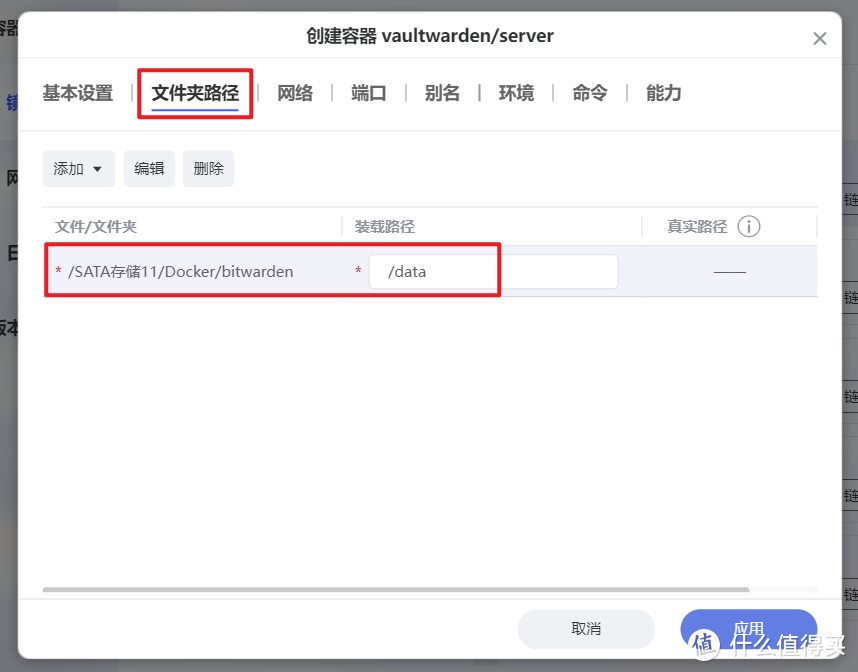The width and height of the screenshot is (858, 672).
Task: Select the 别名 tab
Action: [x=442, y=93]
